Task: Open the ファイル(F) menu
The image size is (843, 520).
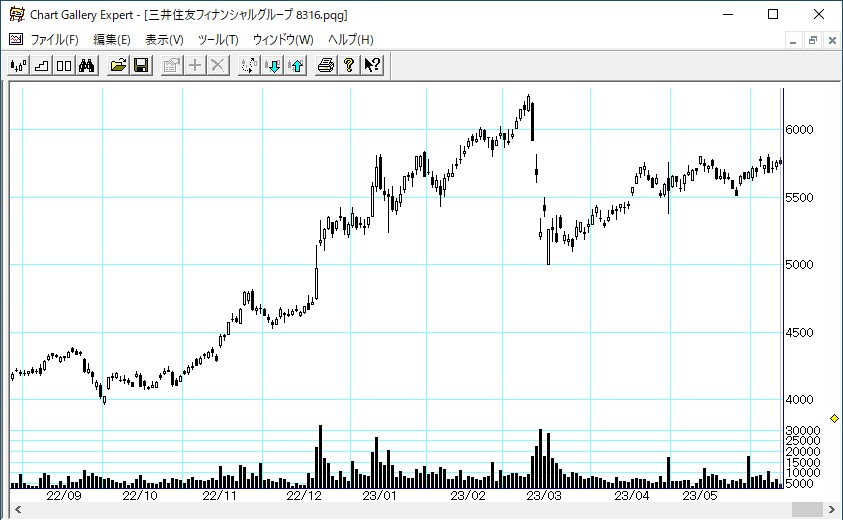Action: click(x=54, y=40)
